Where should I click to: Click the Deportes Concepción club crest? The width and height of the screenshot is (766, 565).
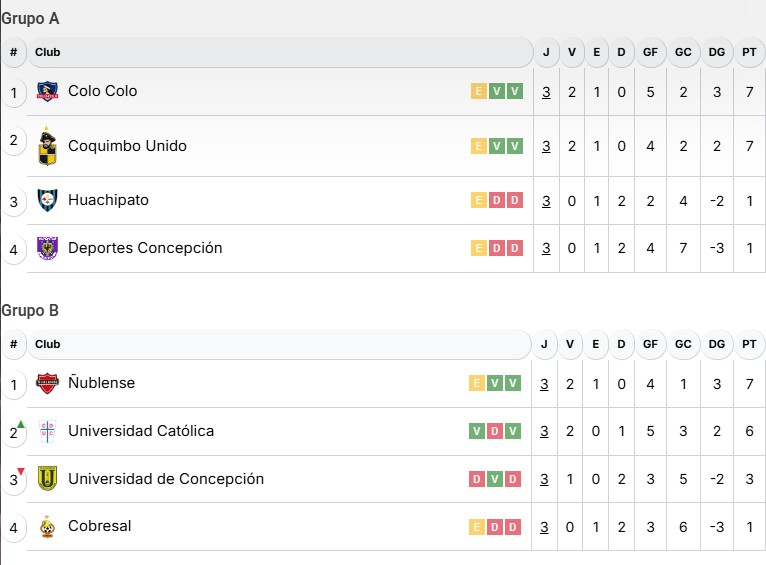tap(47, 248)
